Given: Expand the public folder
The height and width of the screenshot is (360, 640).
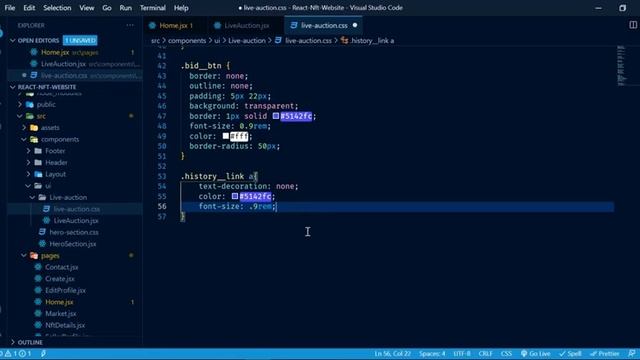Looking at the screenshot, I should 46,104.
